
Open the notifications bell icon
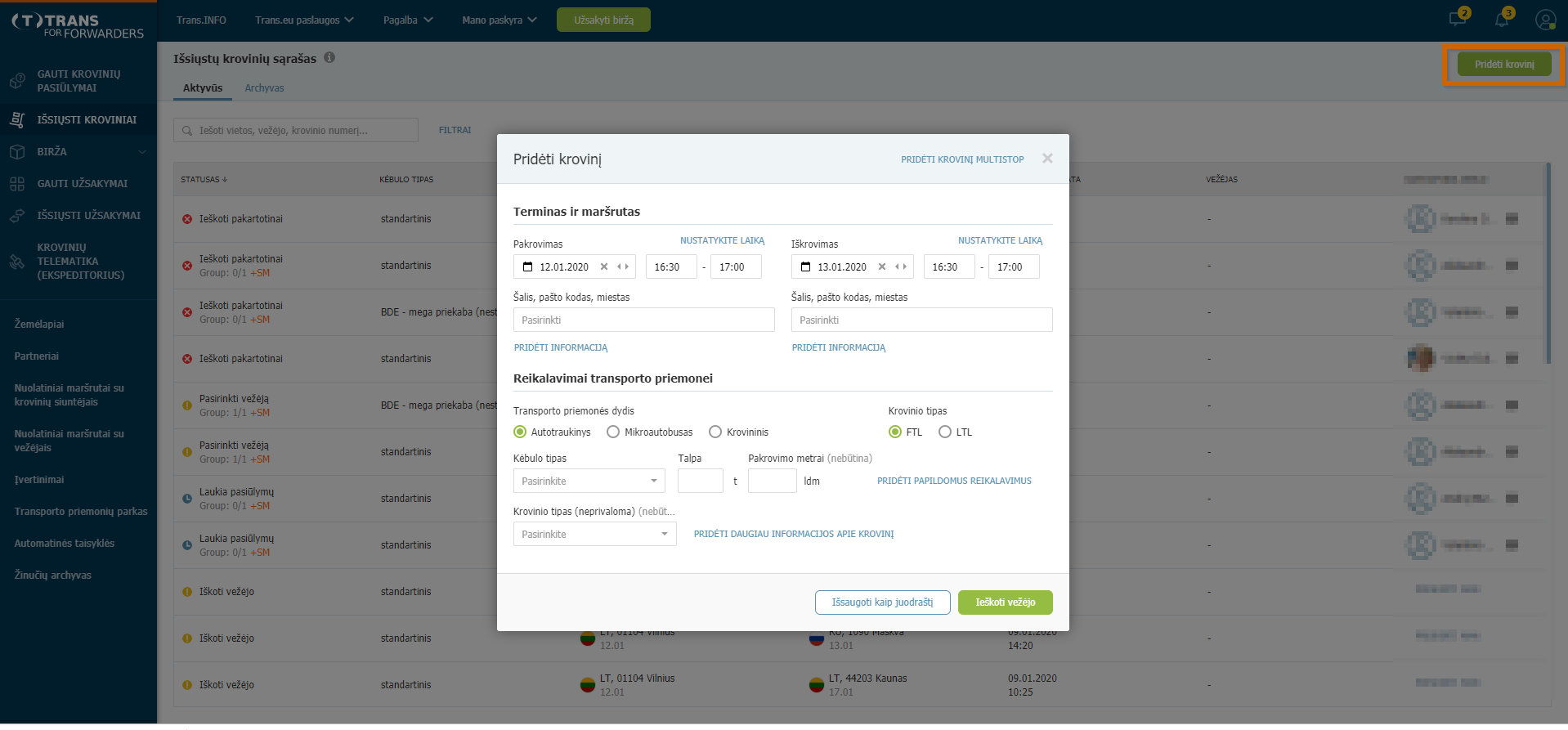tap(1503, 18)
